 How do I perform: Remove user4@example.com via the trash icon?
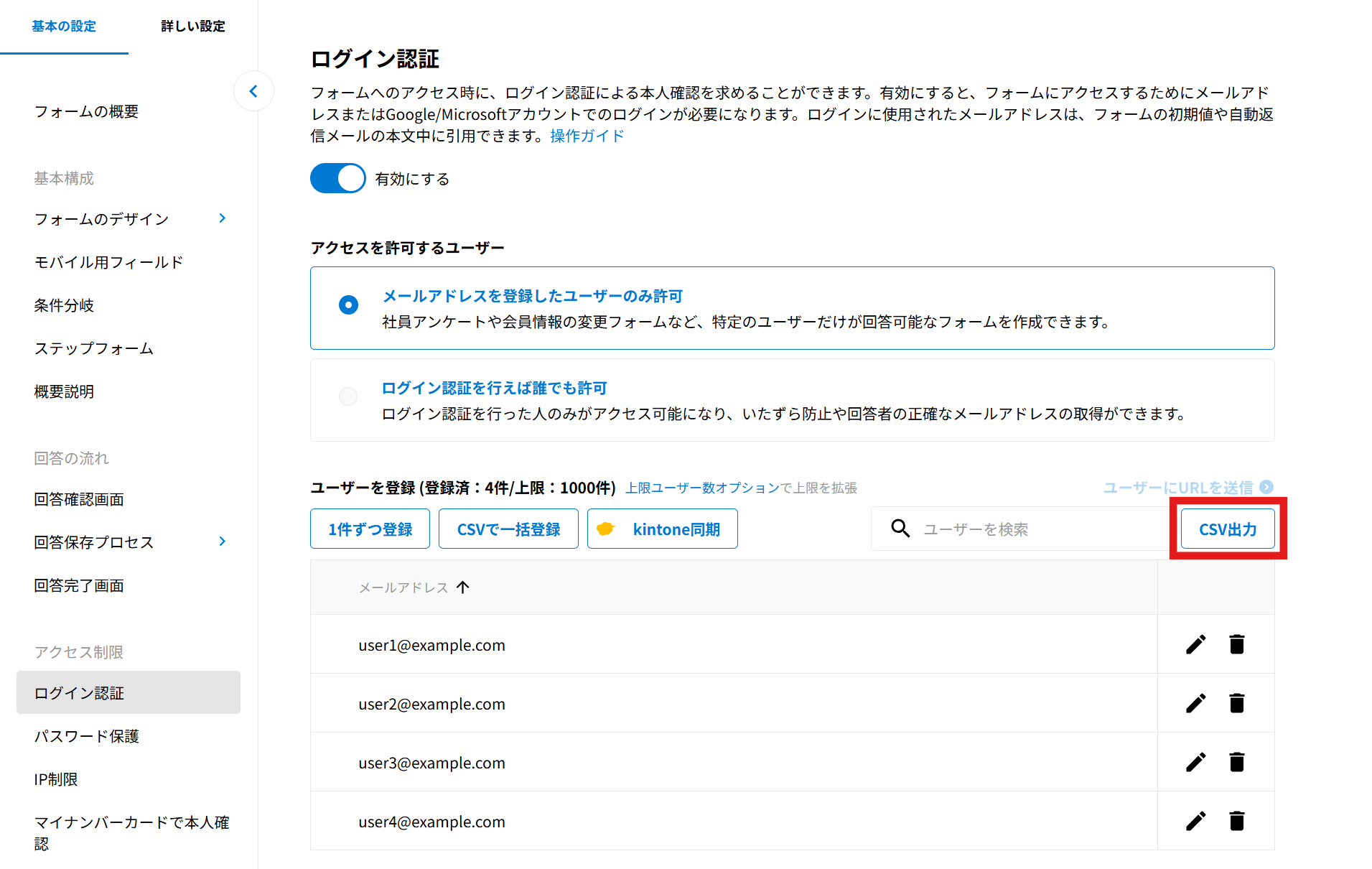pos(1236,821)
